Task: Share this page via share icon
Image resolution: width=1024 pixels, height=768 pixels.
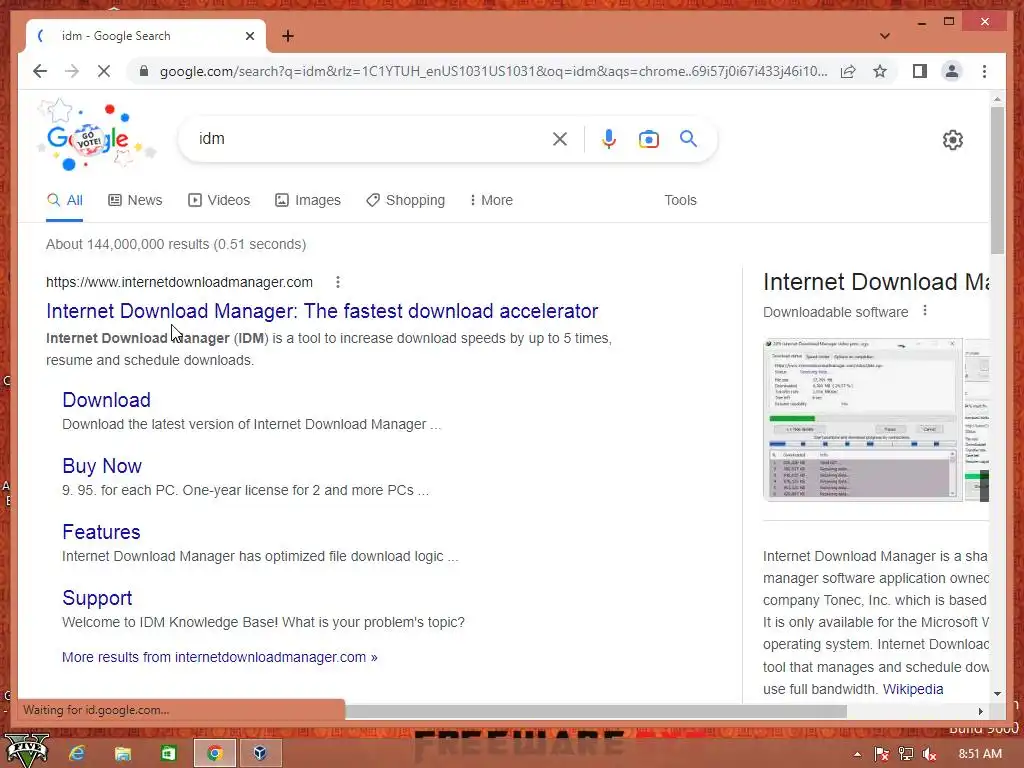Action: 848,71
